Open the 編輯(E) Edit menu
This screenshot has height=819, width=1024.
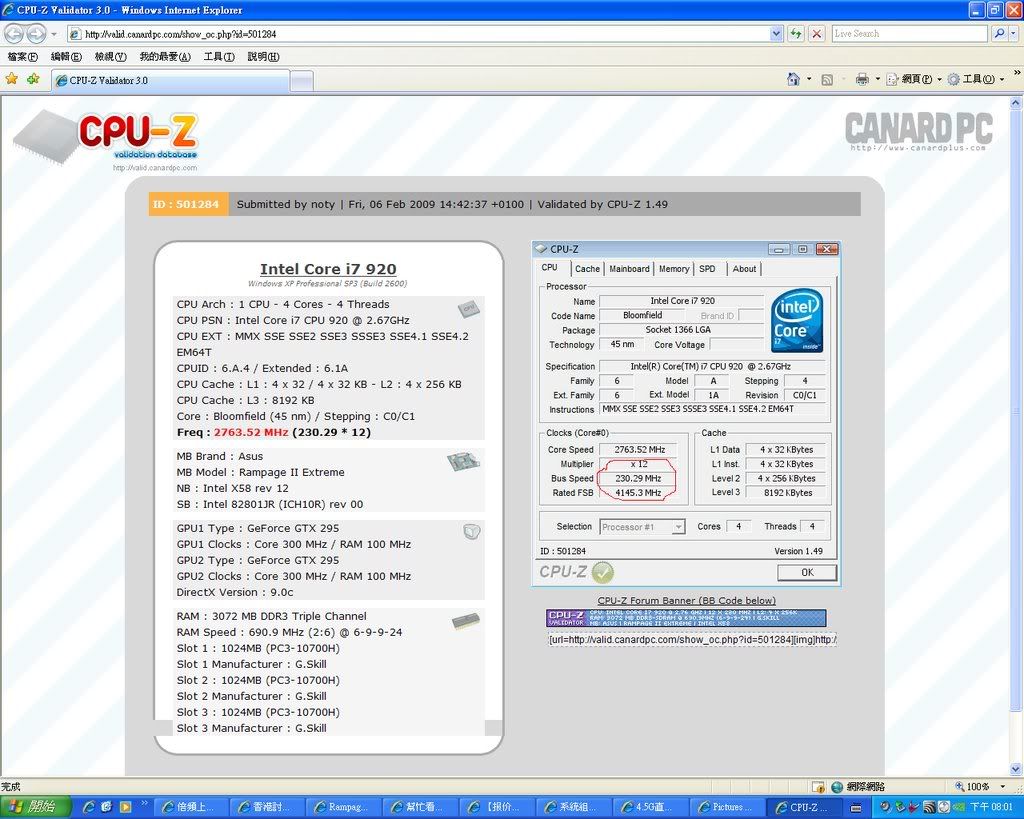(x=66, y=57)
